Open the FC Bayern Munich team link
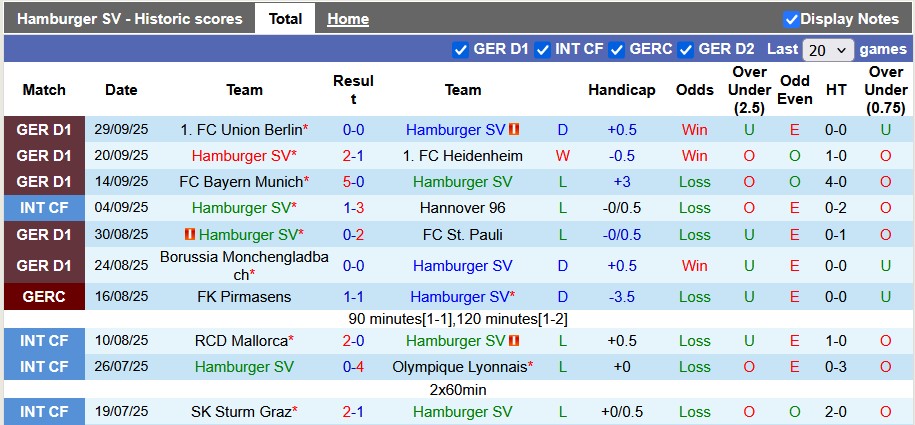Viewport: 915px width, 425px height. [x=240, y=182]
